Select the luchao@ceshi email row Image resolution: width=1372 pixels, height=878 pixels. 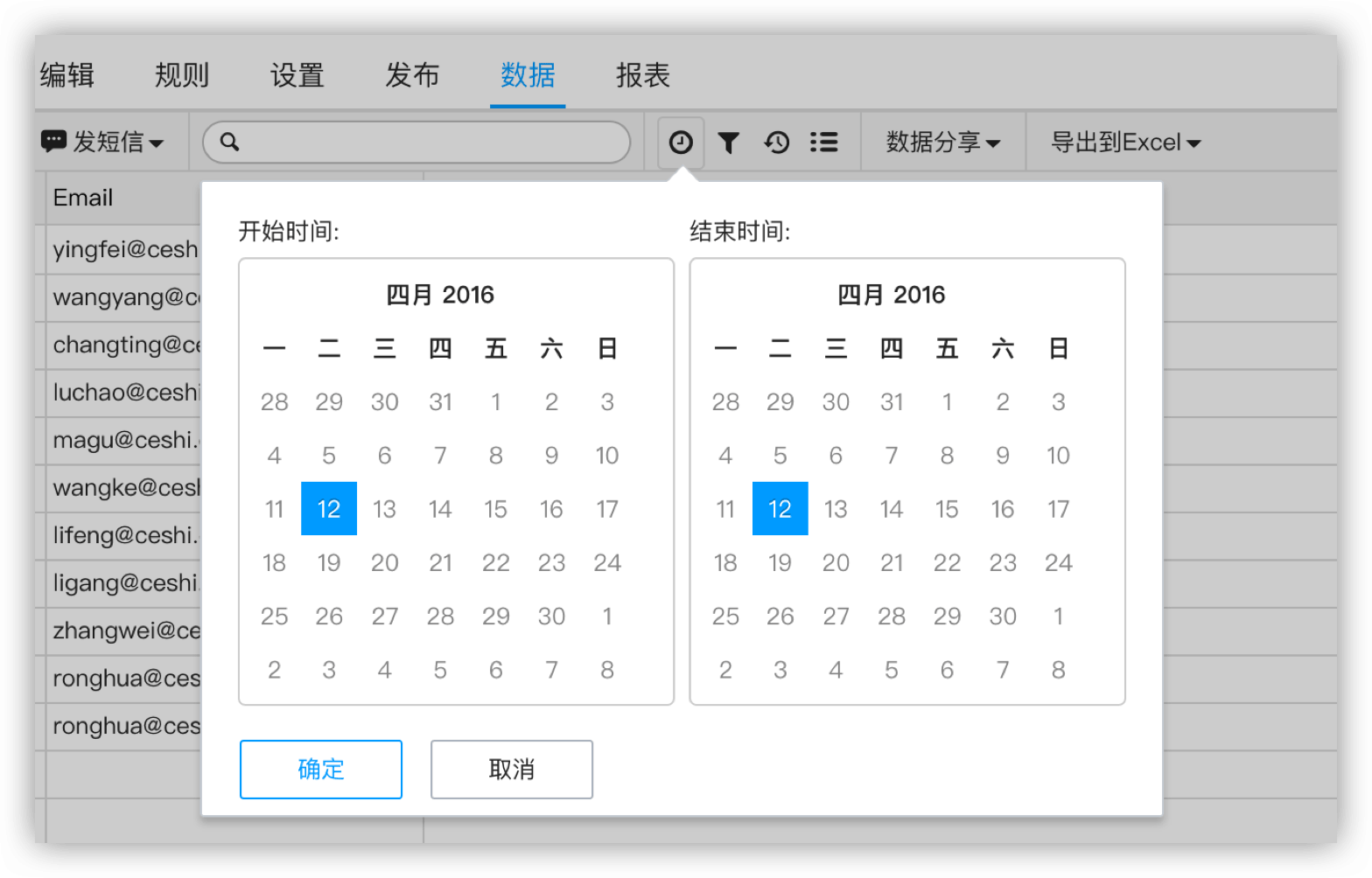pos(125,392)
